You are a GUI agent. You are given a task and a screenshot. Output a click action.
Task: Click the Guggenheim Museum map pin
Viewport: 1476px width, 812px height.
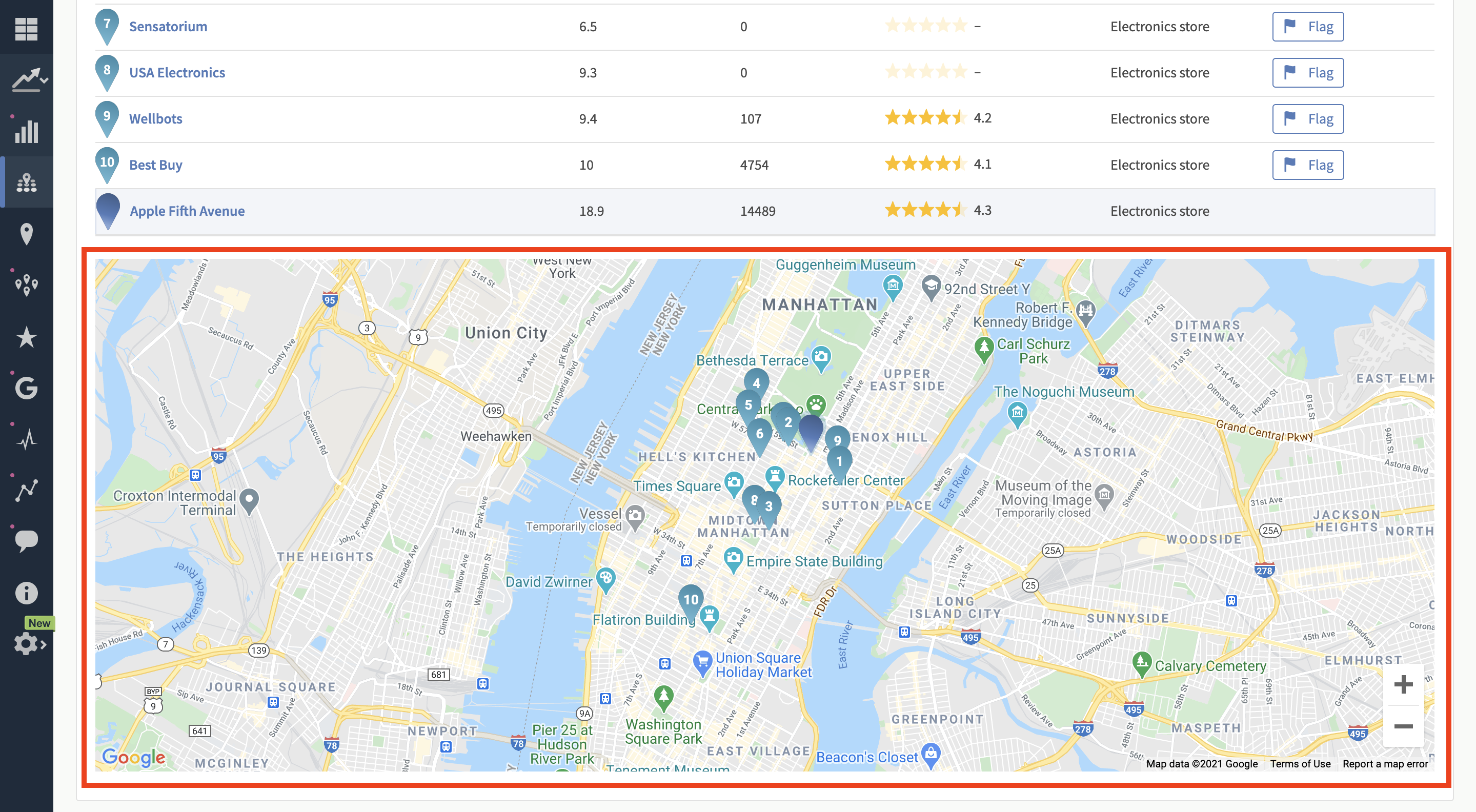tap(893, 287)
